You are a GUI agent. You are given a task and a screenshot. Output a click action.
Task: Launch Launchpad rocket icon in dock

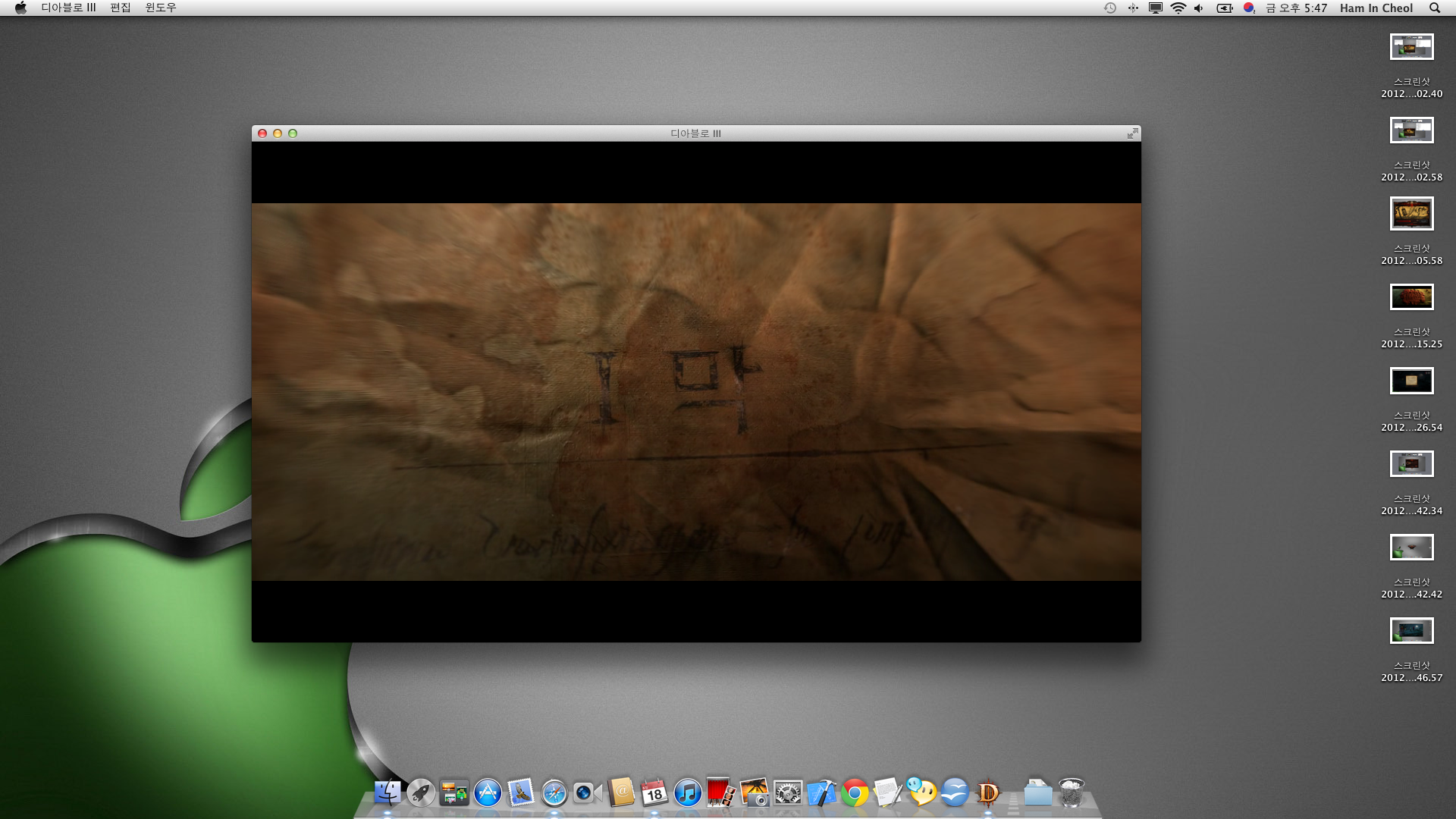tap(421, 793)
